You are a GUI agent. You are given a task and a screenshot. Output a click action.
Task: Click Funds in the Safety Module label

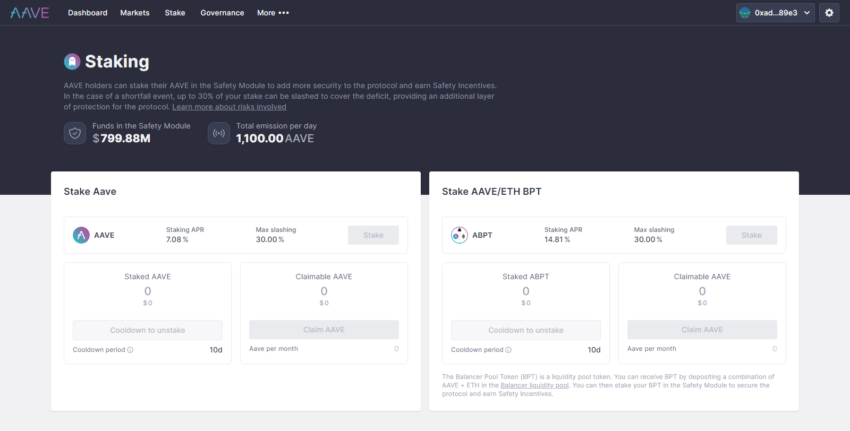click(x=141, y=126)
